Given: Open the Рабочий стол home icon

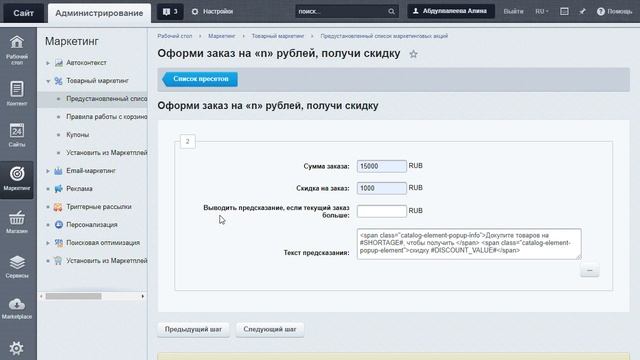Looking at the screenshot, I should (x=17, y=42).
